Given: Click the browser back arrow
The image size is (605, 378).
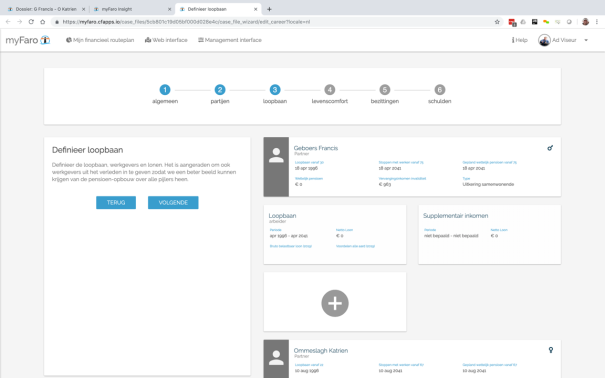Looking at the screenshot, I should tap(8, 22).
